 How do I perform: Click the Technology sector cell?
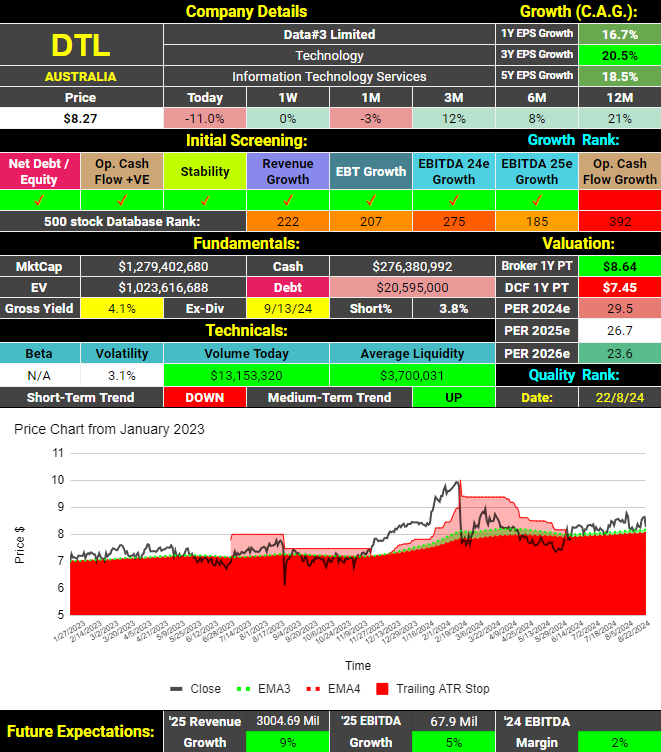[329, 56]
